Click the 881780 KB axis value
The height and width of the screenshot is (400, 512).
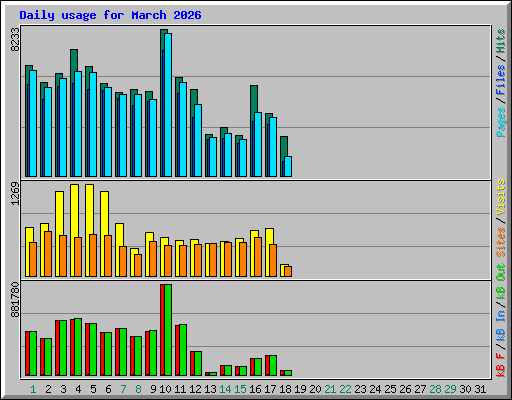click(15, 300)
